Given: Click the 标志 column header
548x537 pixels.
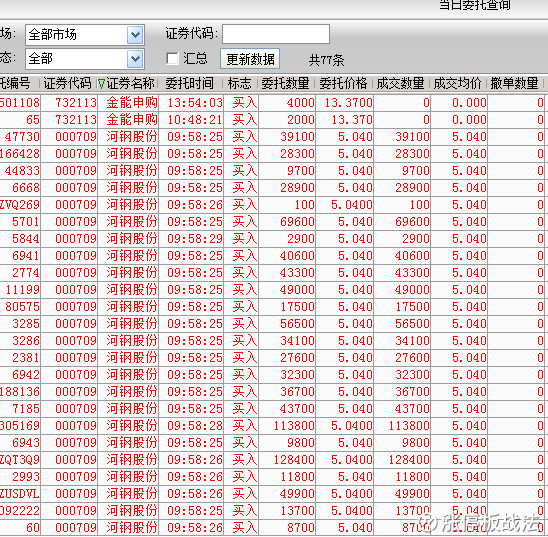Looking at the screenshot, I should (239, 84).
